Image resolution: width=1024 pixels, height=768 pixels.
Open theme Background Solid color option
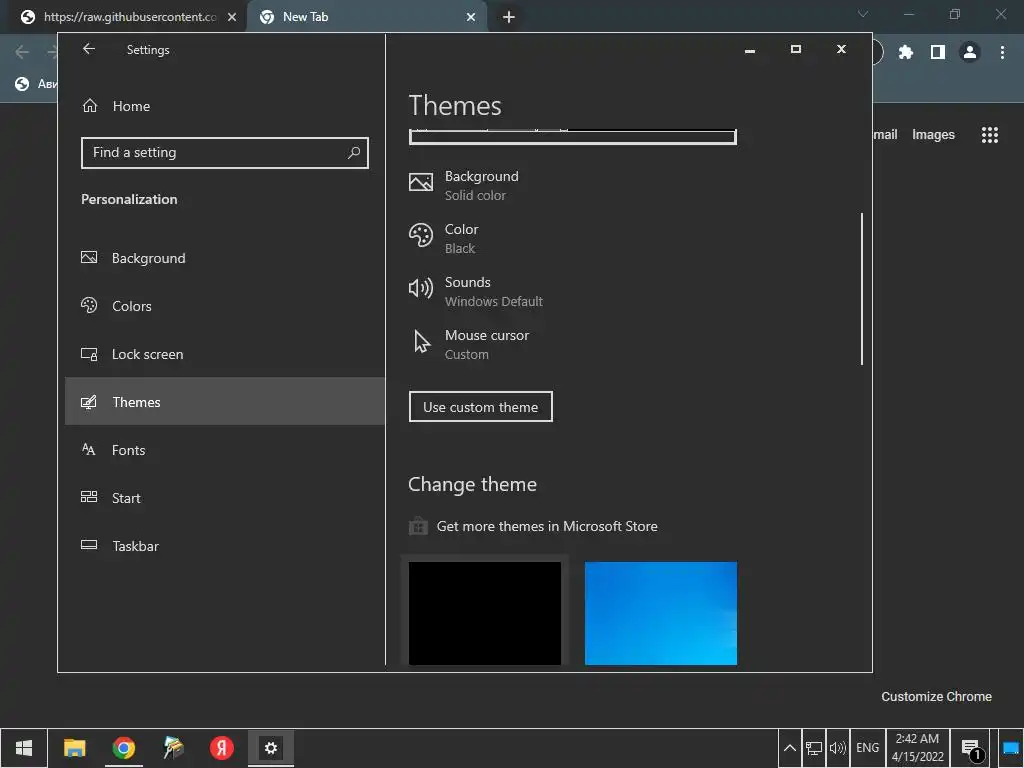464,185
